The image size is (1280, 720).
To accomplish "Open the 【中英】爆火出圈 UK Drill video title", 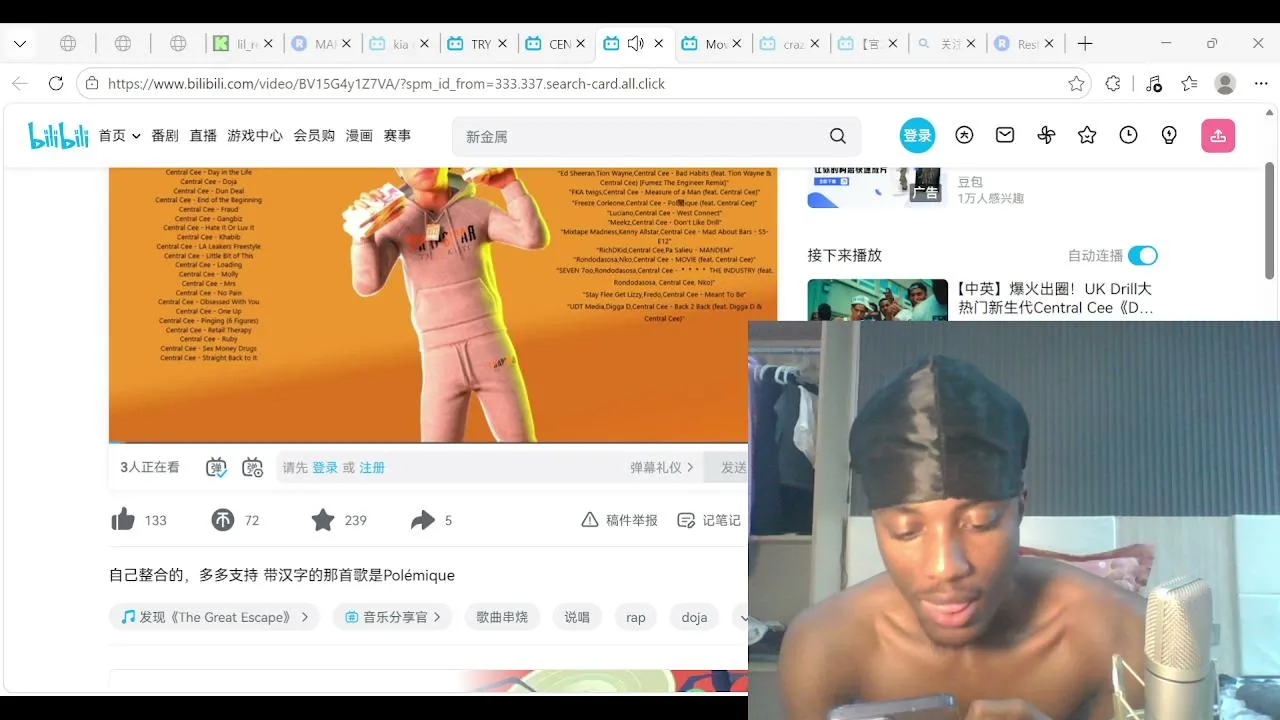I will pos(1055,298).
